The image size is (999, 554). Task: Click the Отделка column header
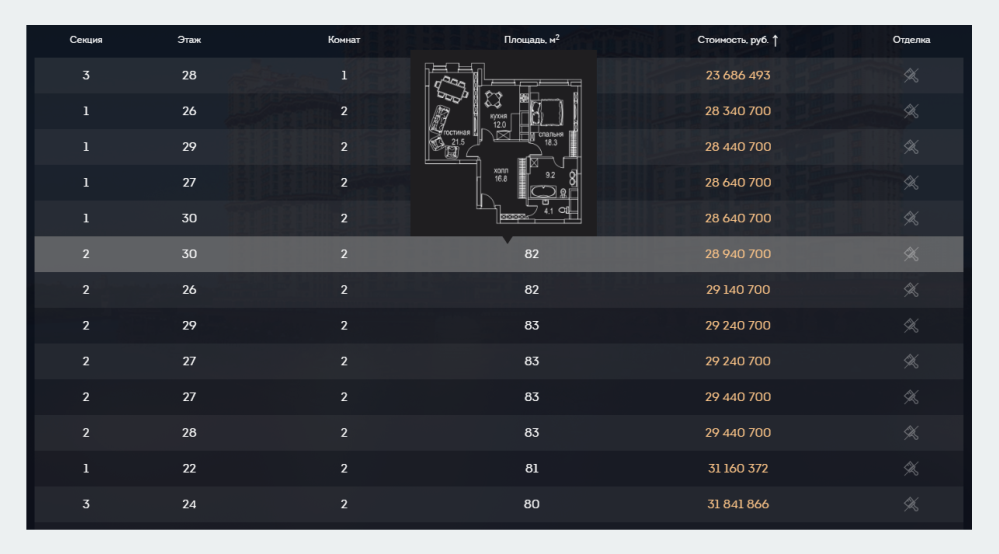coord(911,39)
